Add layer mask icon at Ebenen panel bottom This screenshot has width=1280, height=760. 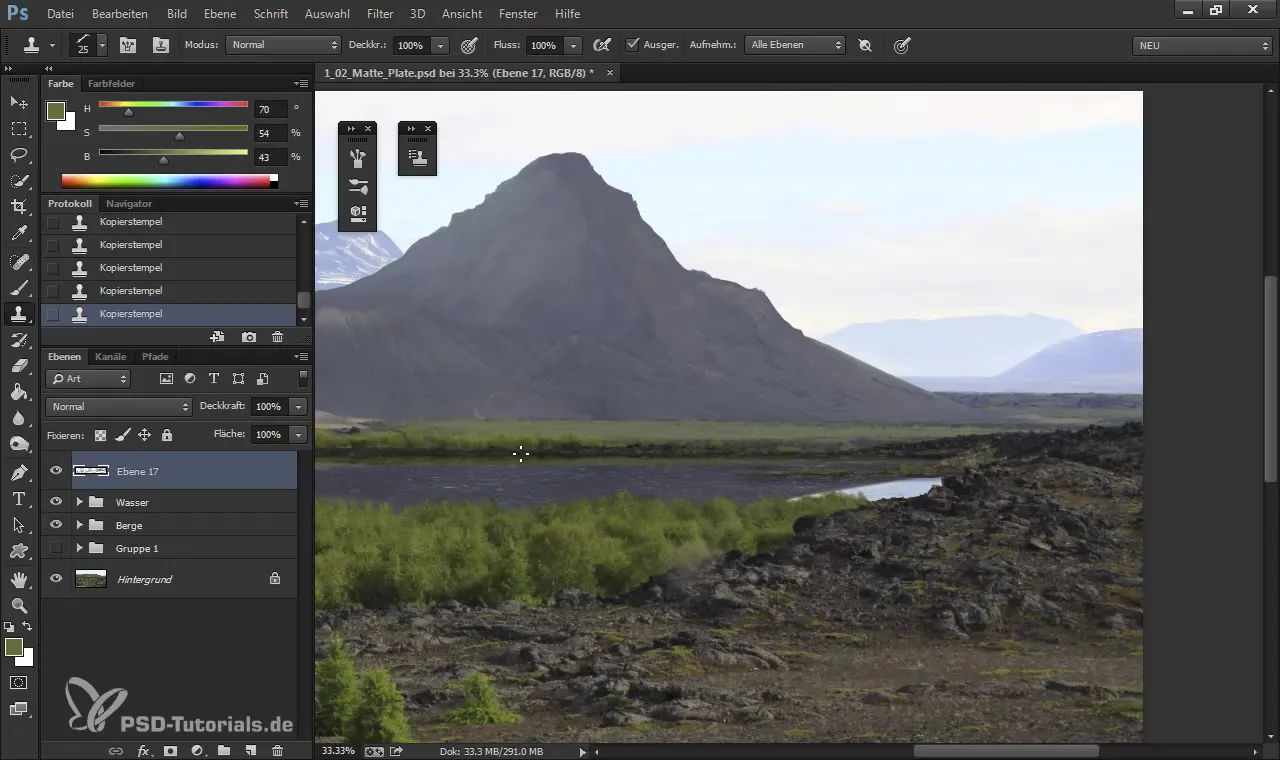point(170,750)
